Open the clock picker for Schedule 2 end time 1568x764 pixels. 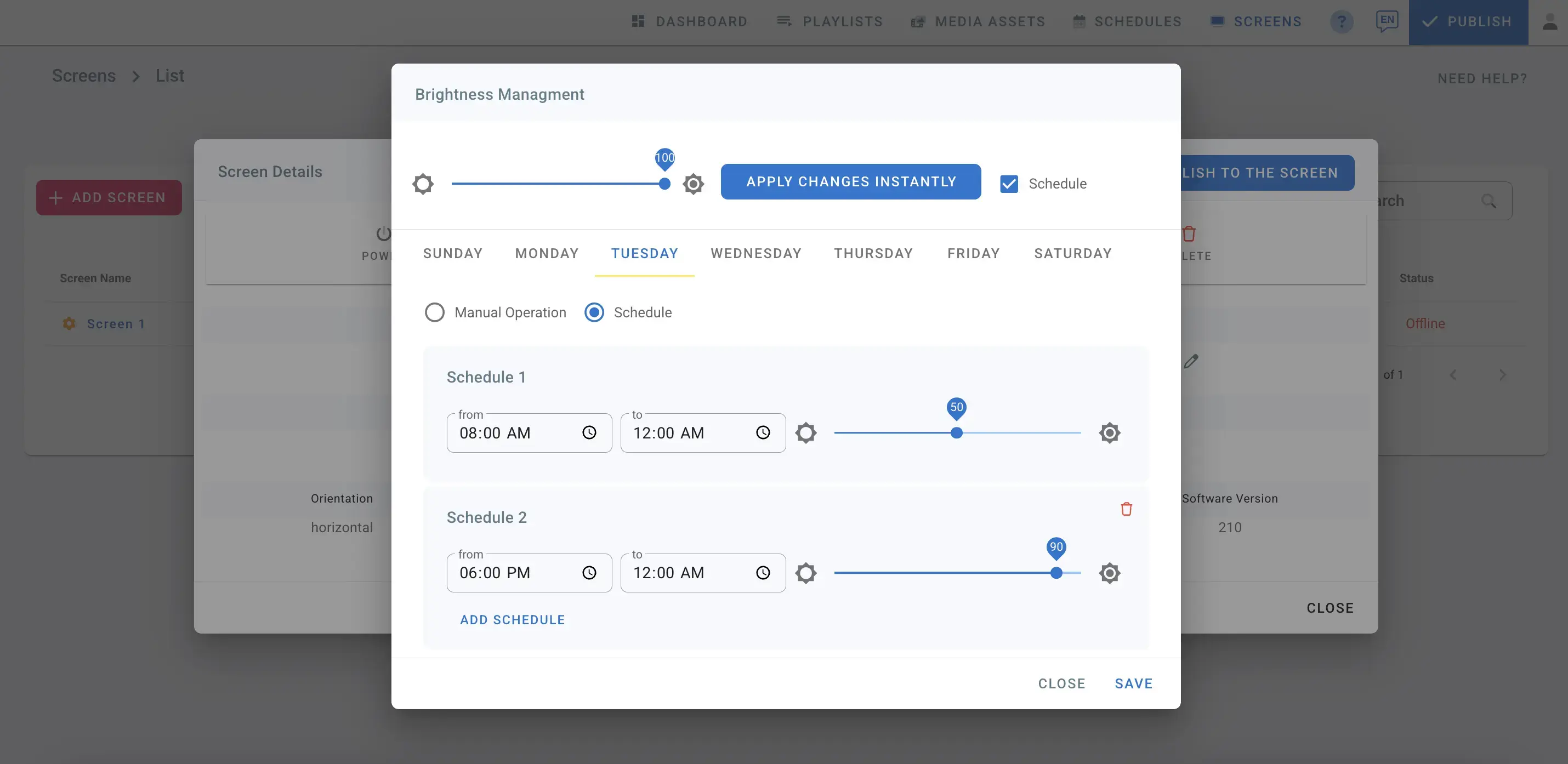coord(763,572)
